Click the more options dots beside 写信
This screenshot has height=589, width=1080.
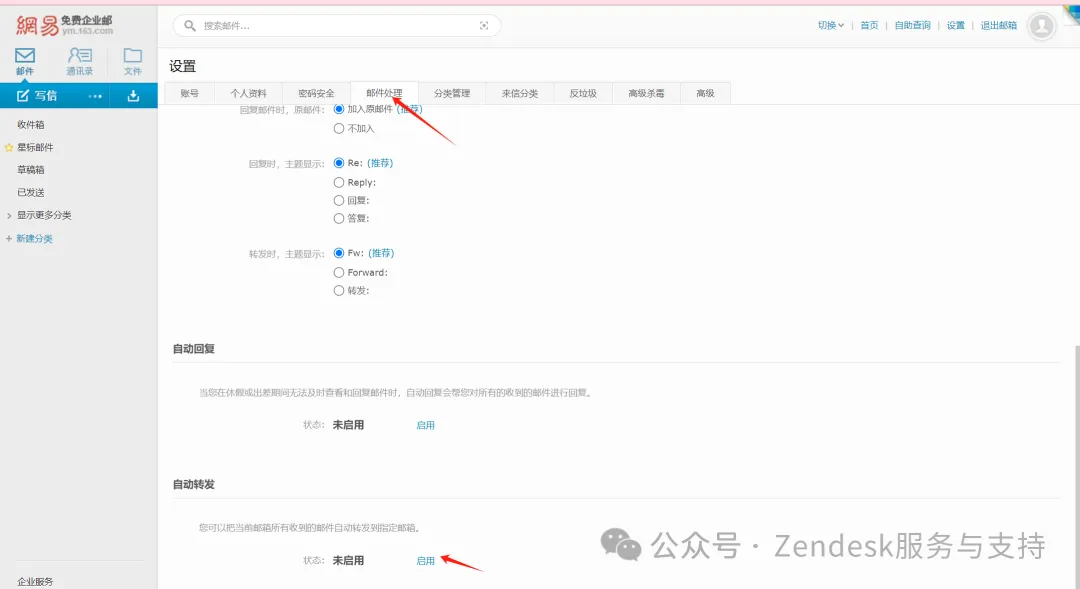[97, 95]
